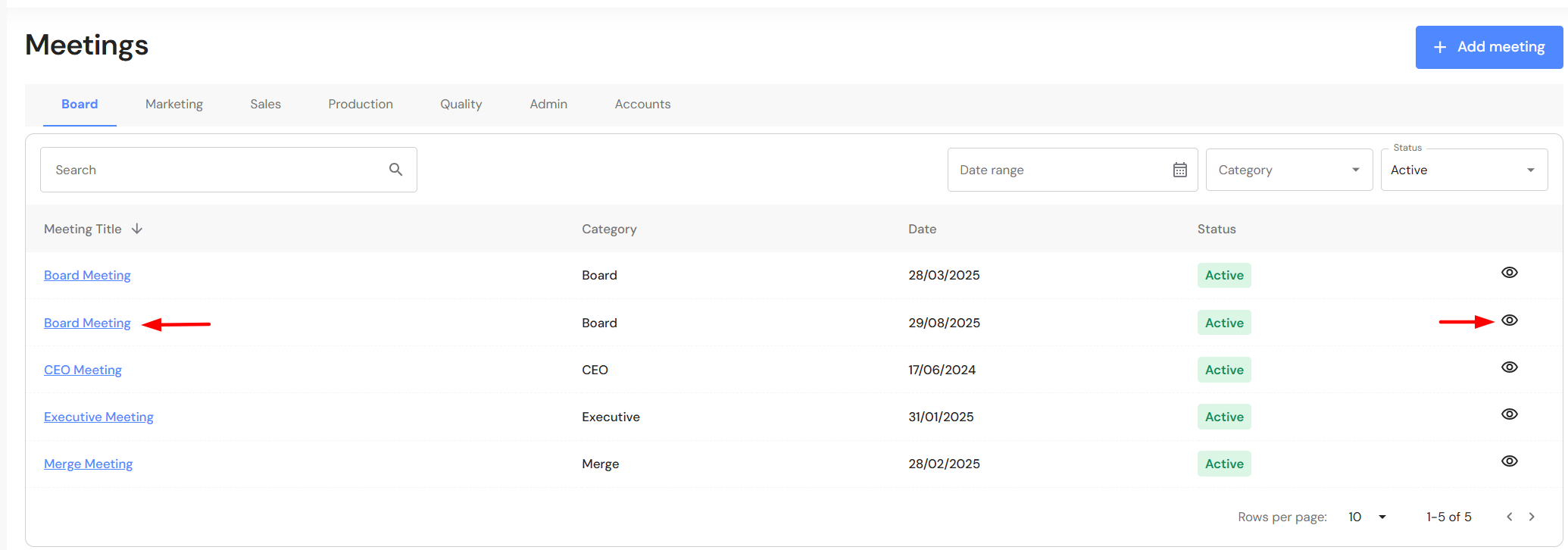Open the Production tab
The width and height of the screenshot is (1568, 550).
click(x=361, y=105)
